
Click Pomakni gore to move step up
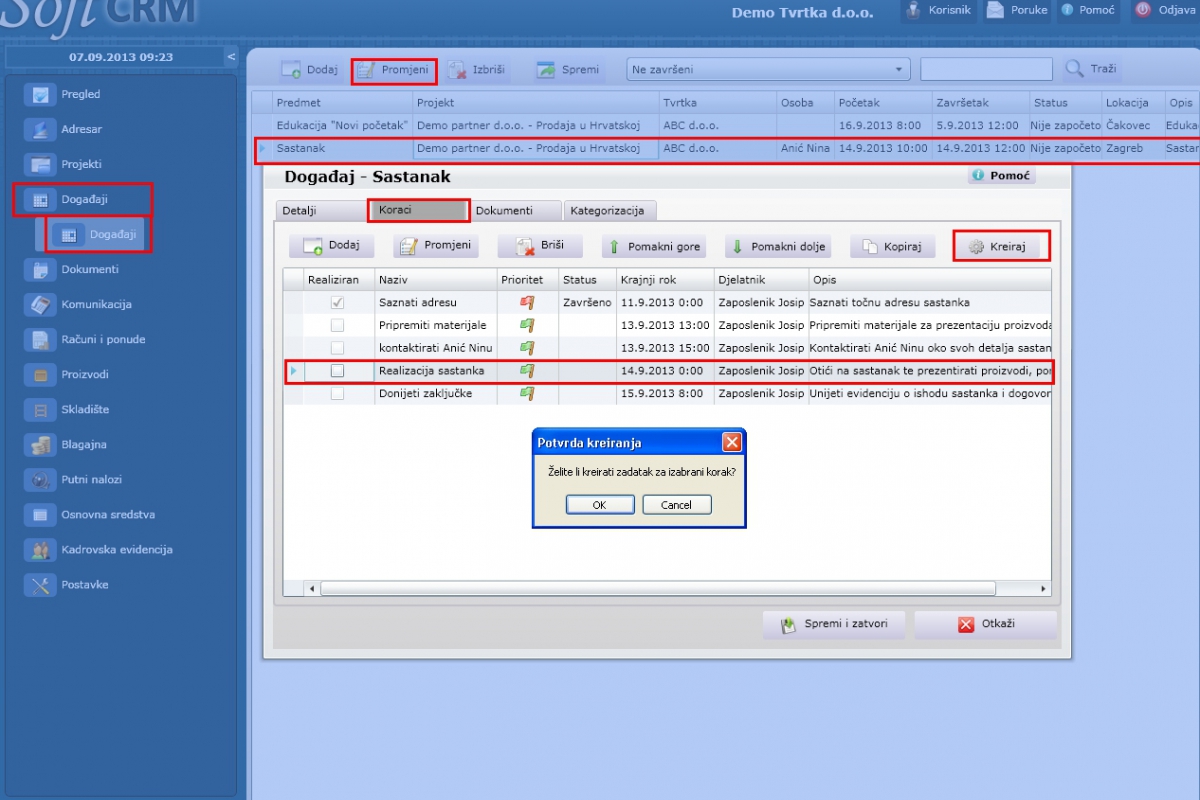pyautogui.click(x=655, y=247)
